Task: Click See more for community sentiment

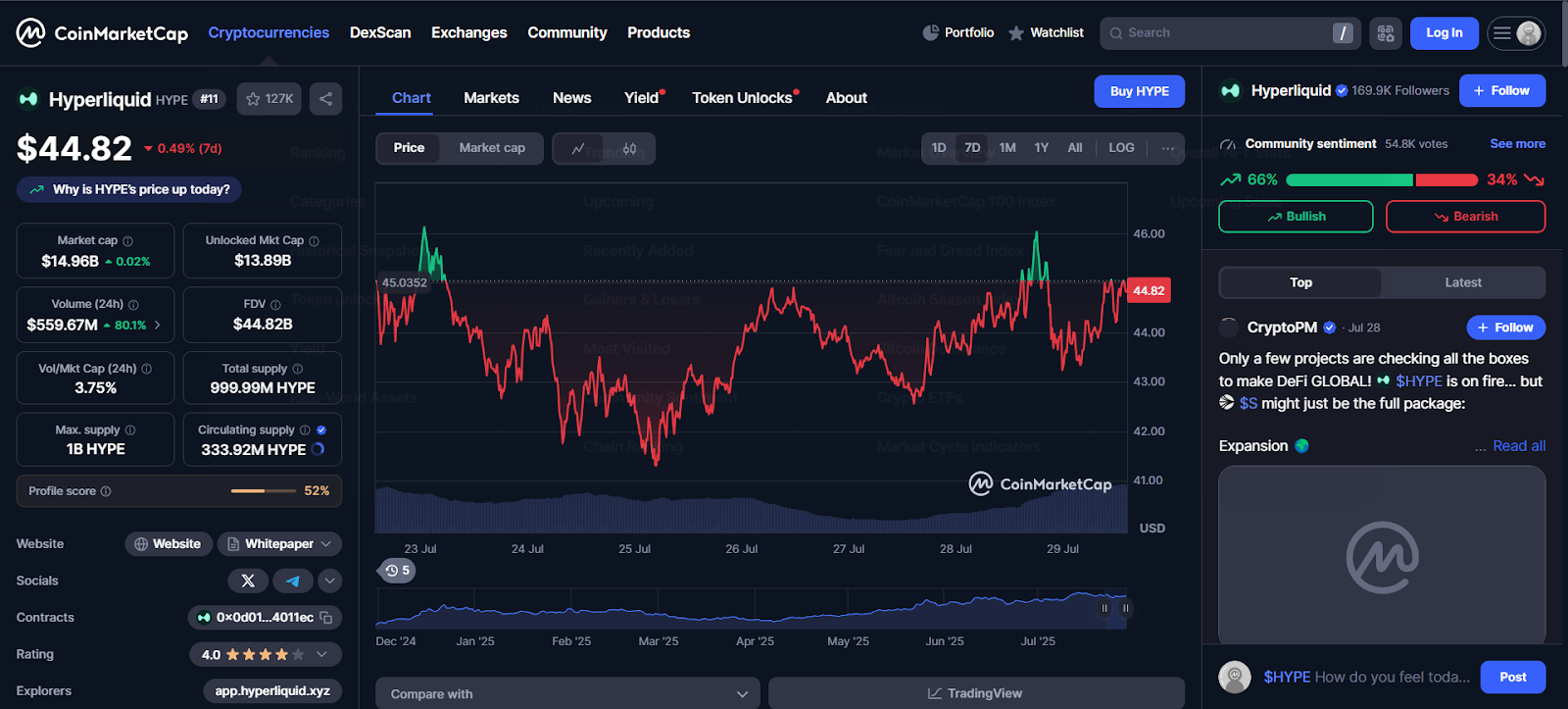Action: click(x=1517, y=144)
